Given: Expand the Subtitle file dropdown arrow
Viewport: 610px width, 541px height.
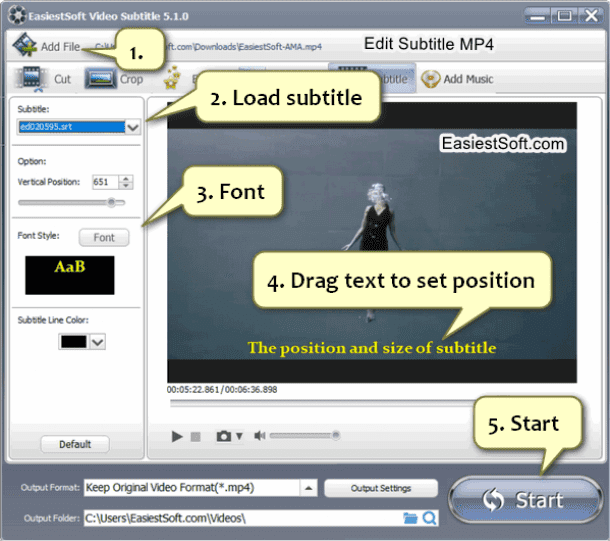Looking at the screenshot, I should pyautogui.click(x=133, y=127).
